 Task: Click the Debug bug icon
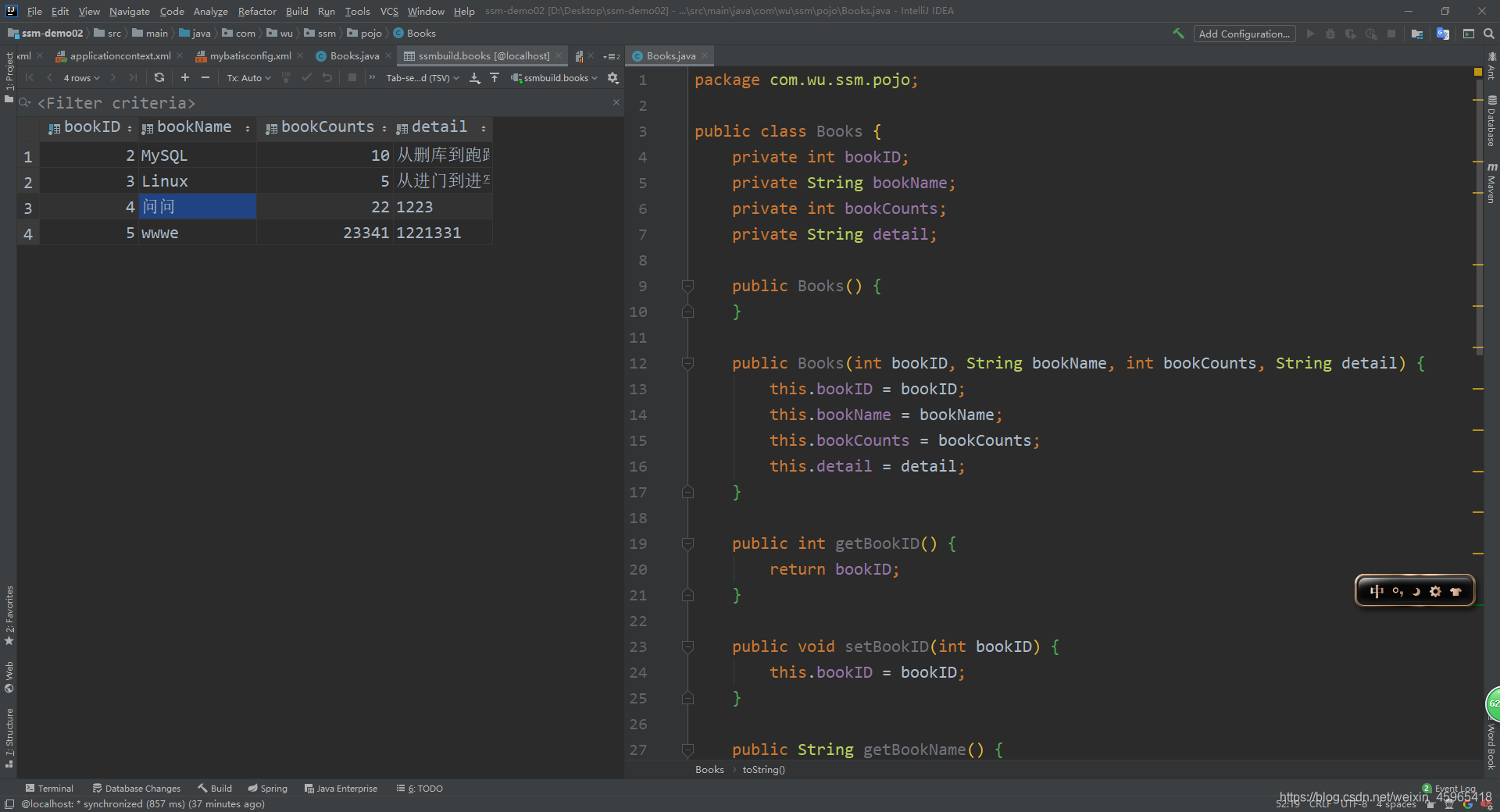[x=1330, y=34]
